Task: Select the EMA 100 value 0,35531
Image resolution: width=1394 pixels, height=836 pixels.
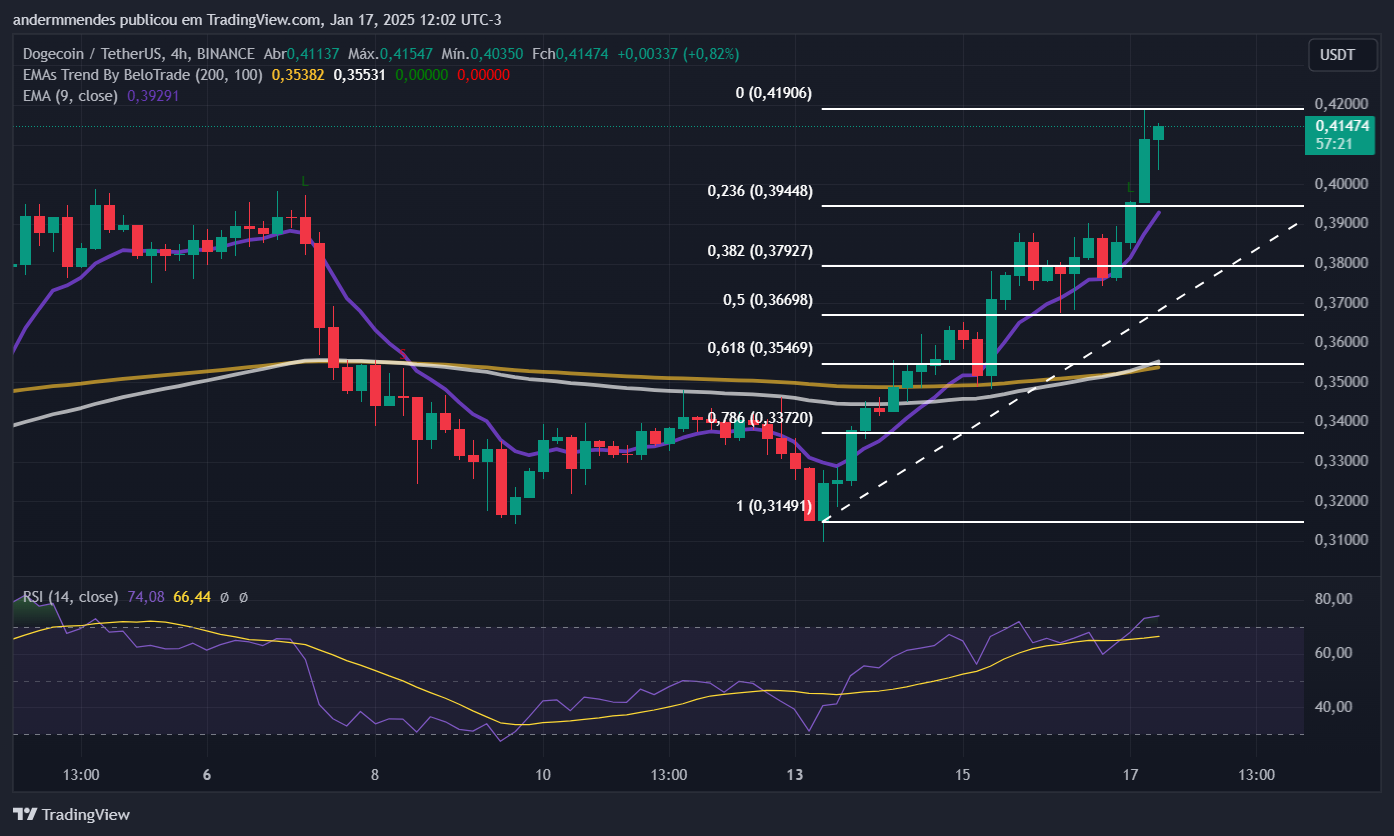Action: pos(360,75)
